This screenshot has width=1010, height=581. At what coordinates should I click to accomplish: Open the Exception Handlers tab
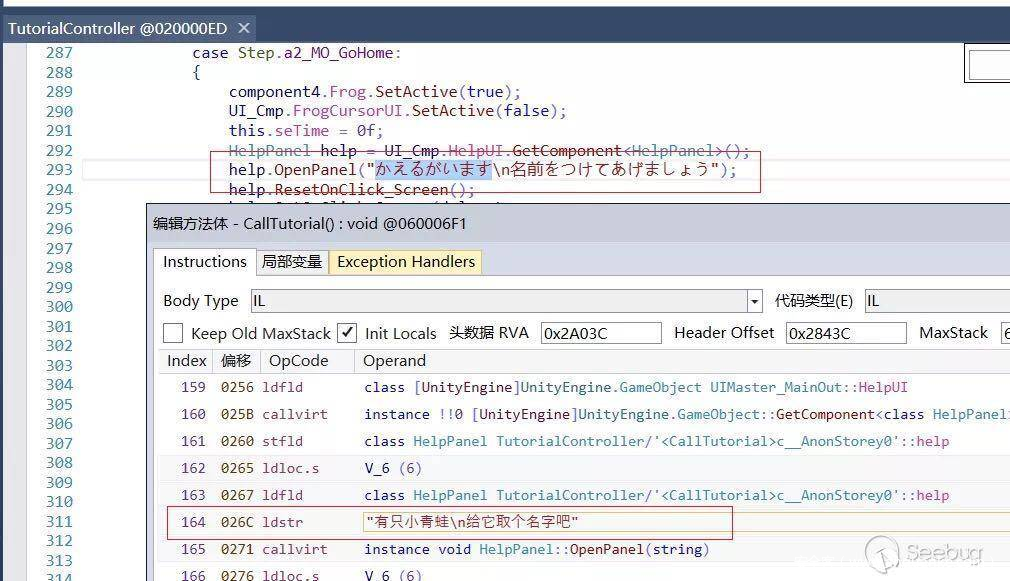405,262
